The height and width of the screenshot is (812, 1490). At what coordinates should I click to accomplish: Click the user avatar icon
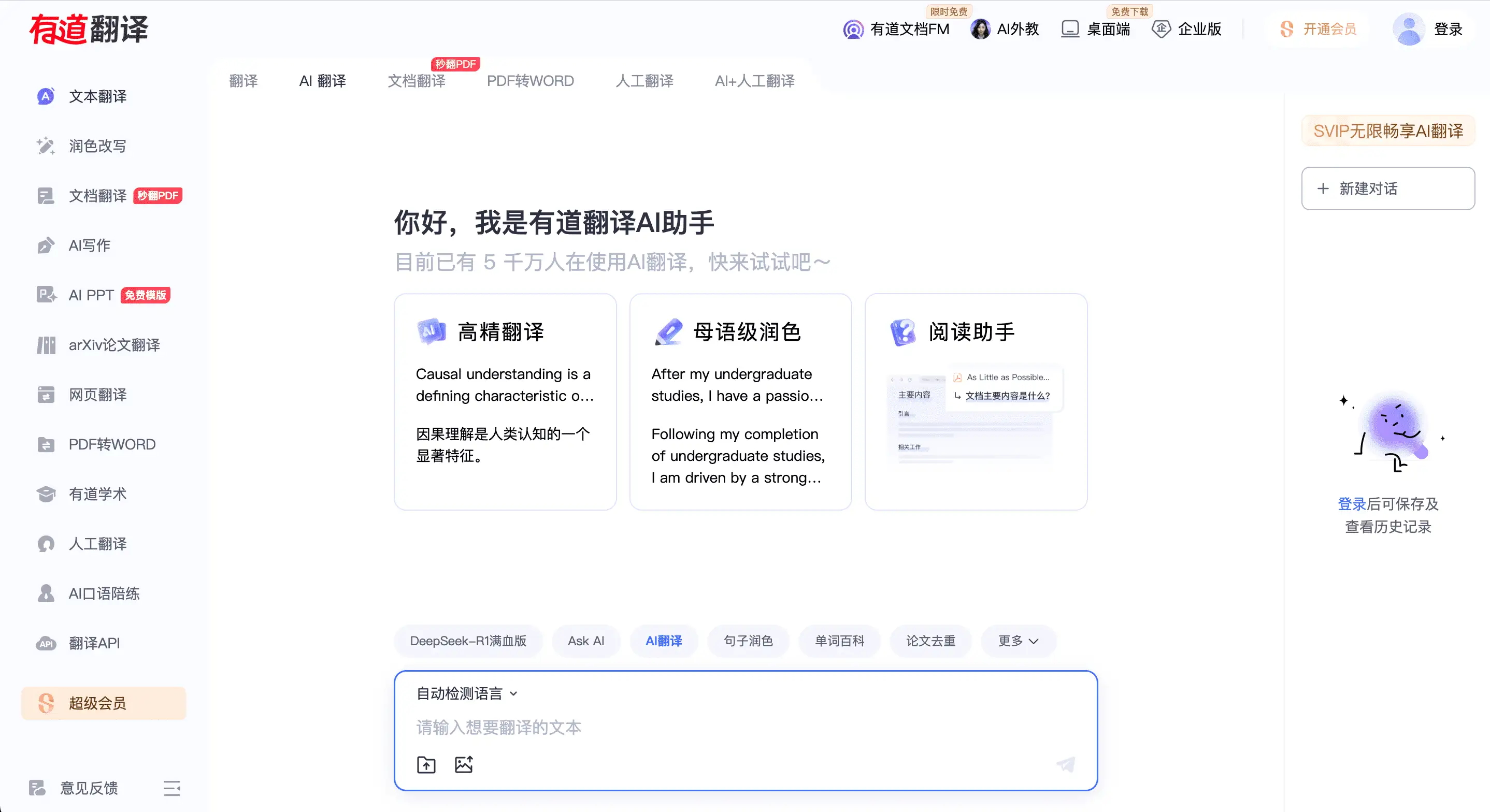(x=1409, y=29)
